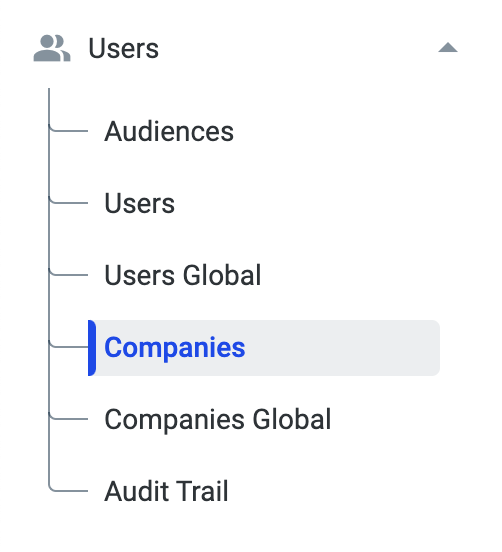Click the Users section header label
The width and height of the screenshot is (502, 552).
click(124, 48)
